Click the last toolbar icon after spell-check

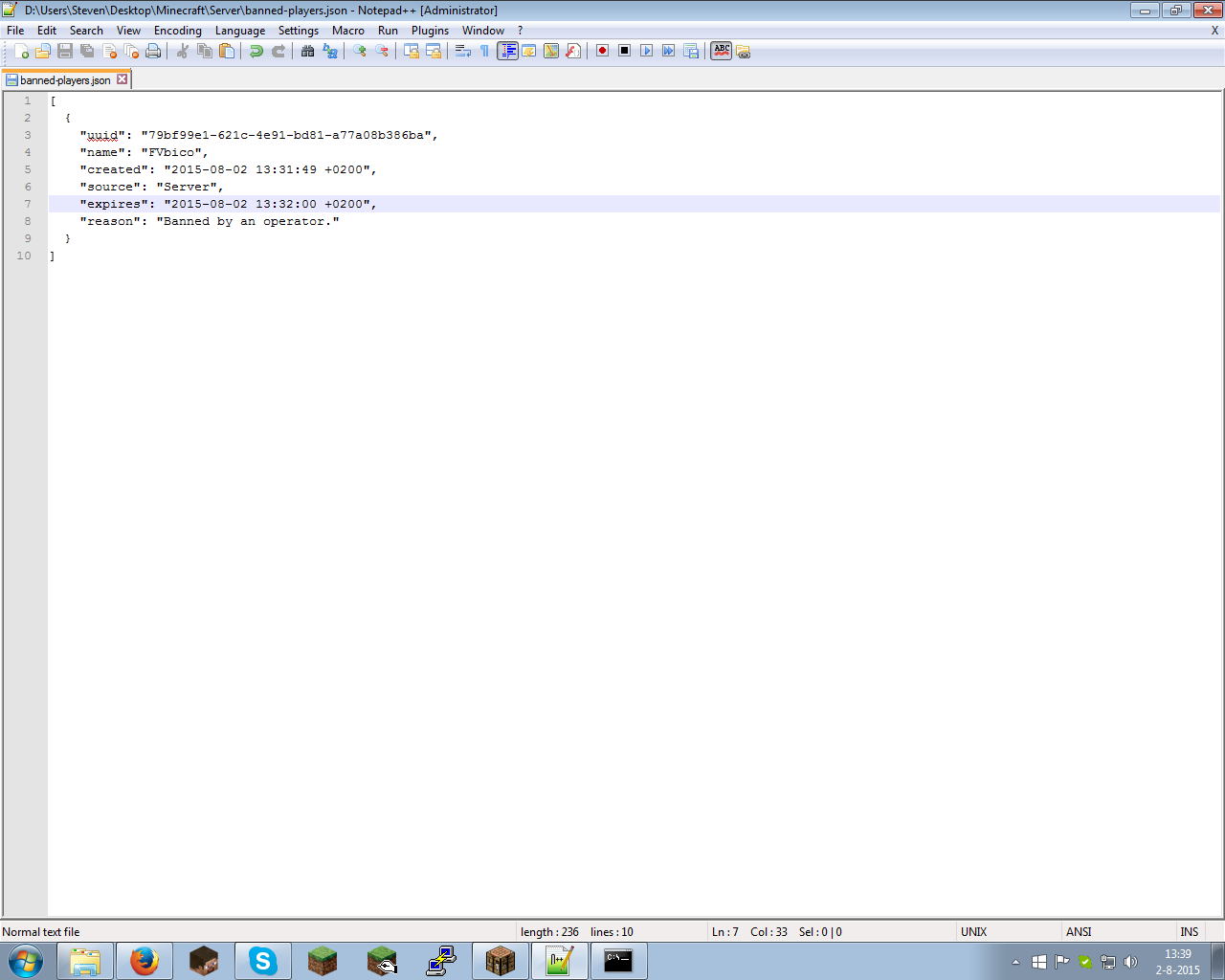(x=744, y=52)
